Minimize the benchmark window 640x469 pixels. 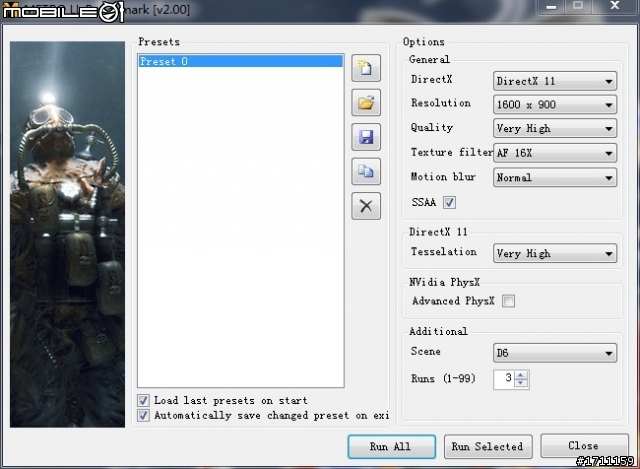click(x=551, y=6)
